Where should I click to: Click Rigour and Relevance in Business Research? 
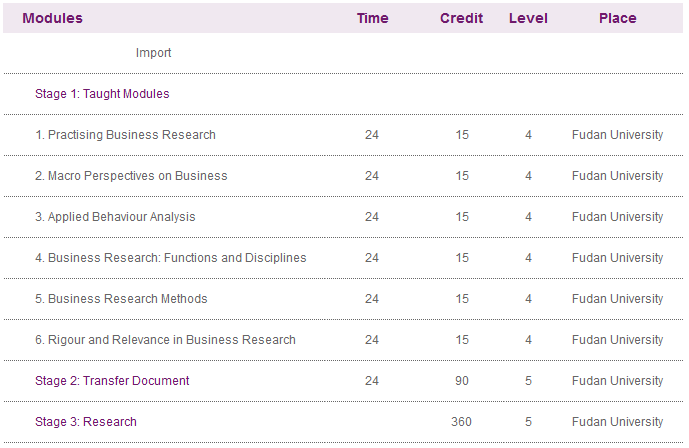coord(165,340)
